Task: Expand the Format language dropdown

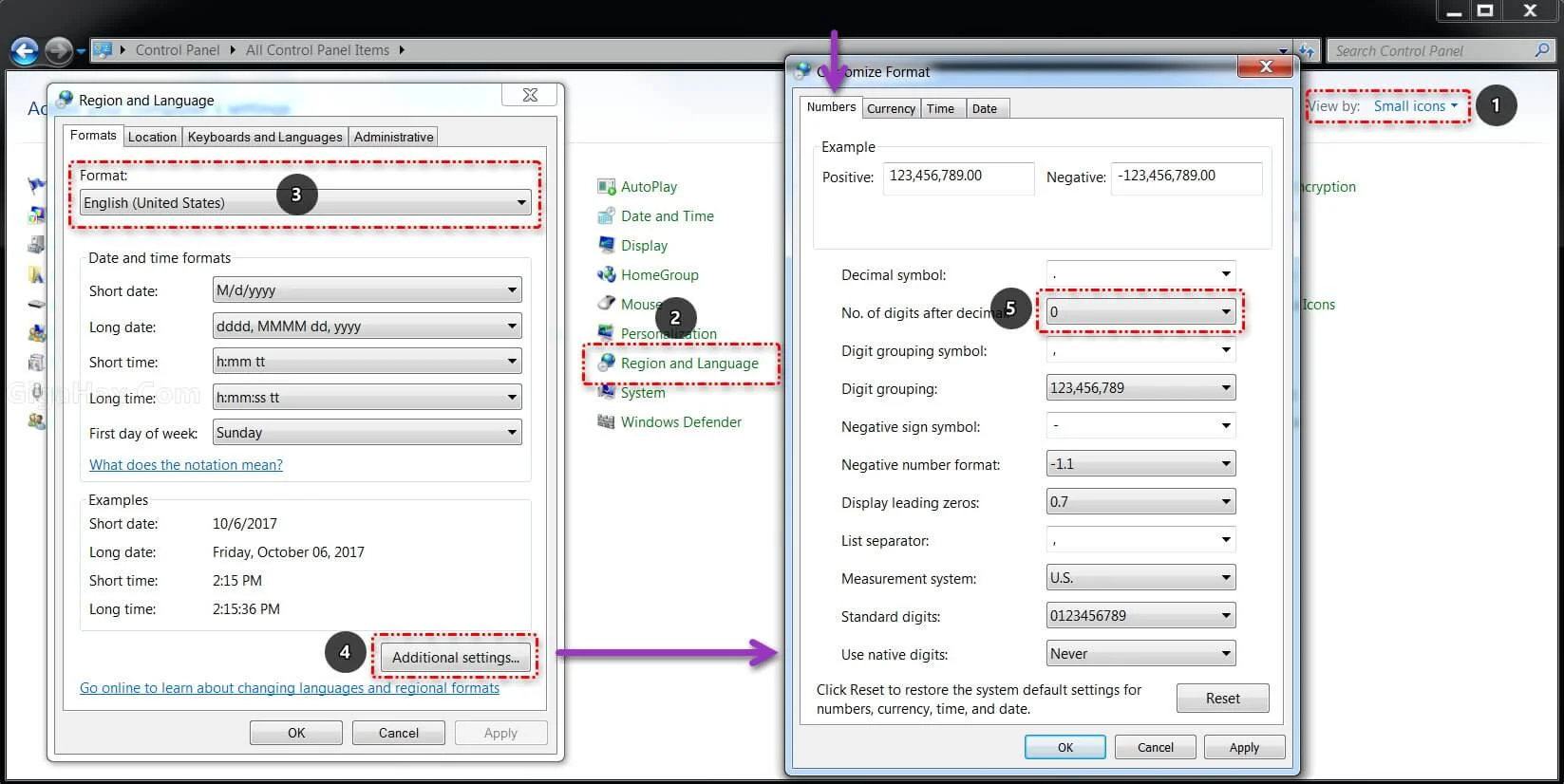Action: (305, 203)
